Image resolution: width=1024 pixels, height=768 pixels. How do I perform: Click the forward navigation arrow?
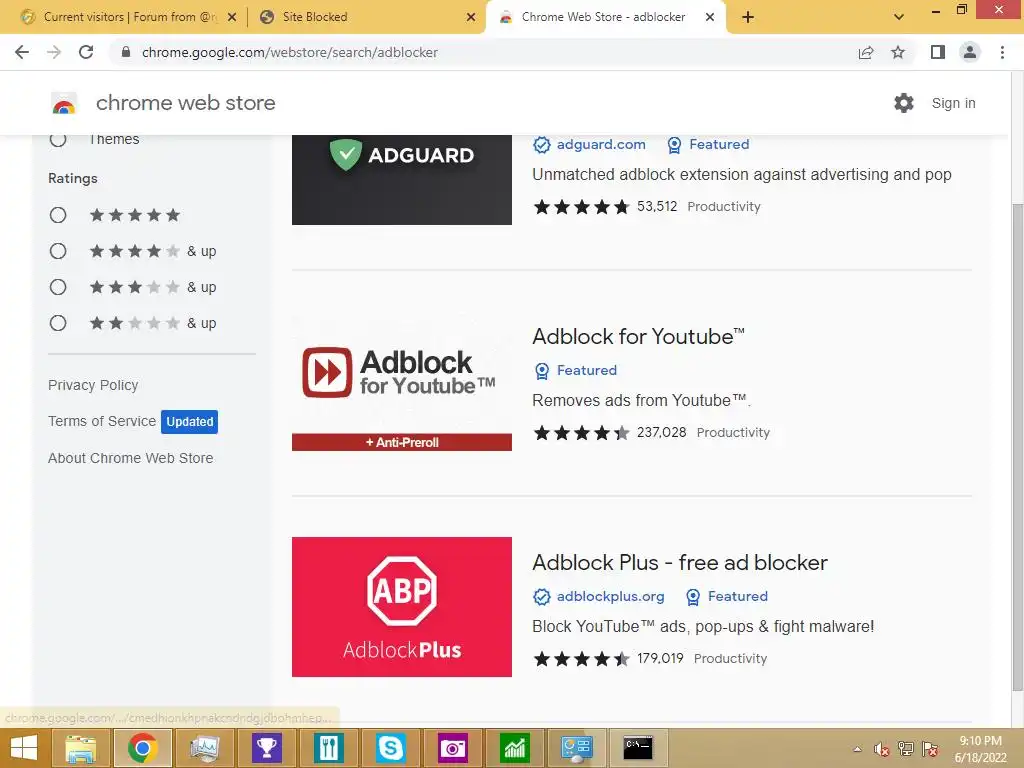[54, 52]
